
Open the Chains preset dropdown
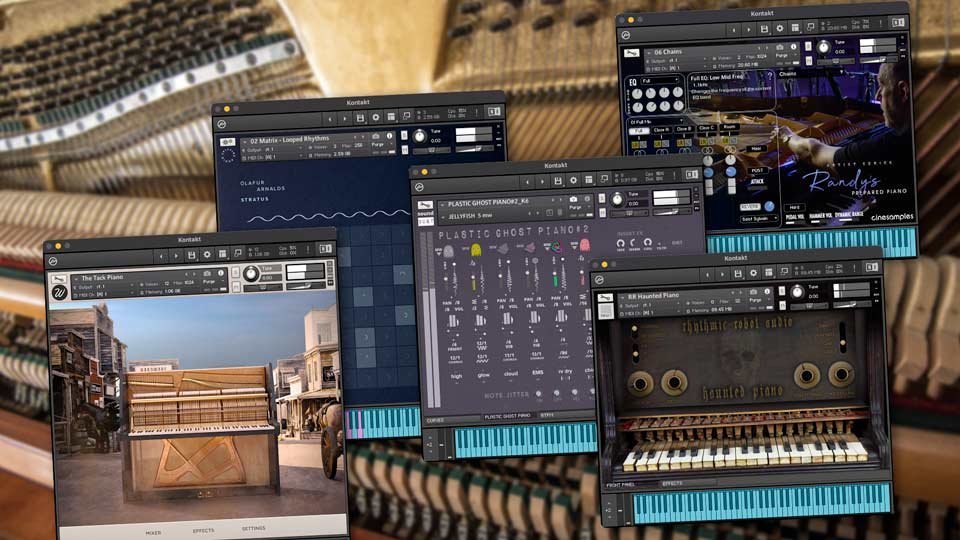811,73
